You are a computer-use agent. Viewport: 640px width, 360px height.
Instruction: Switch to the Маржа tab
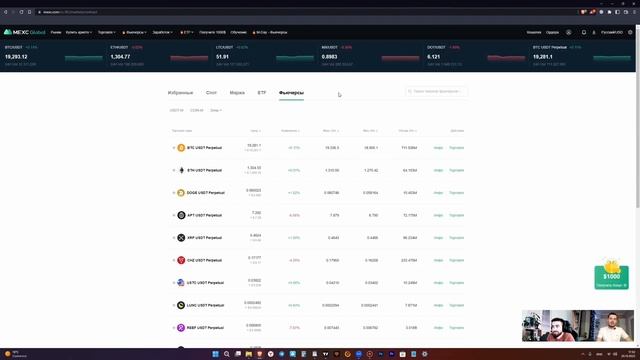[x=237, y=93]
